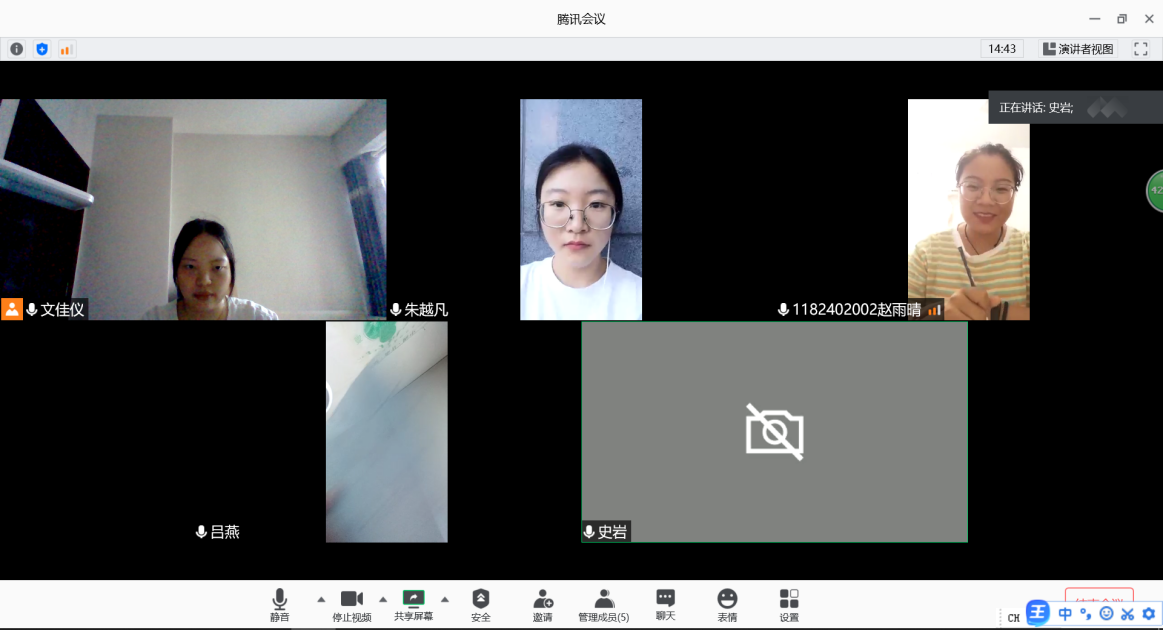The image size is (1163, 630).
Task: Open the 设置 settings panel
Action: click(x=789, y=604)
